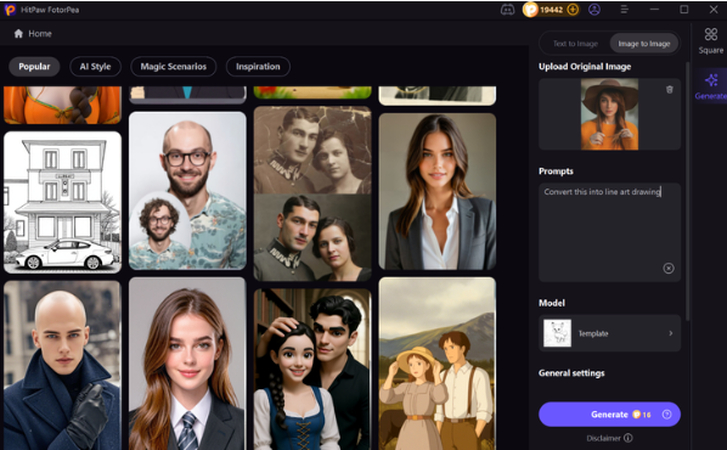This screenshot has height=450, width=727.
Task: Select the anime countryside couple image
Action: (437, 364)
